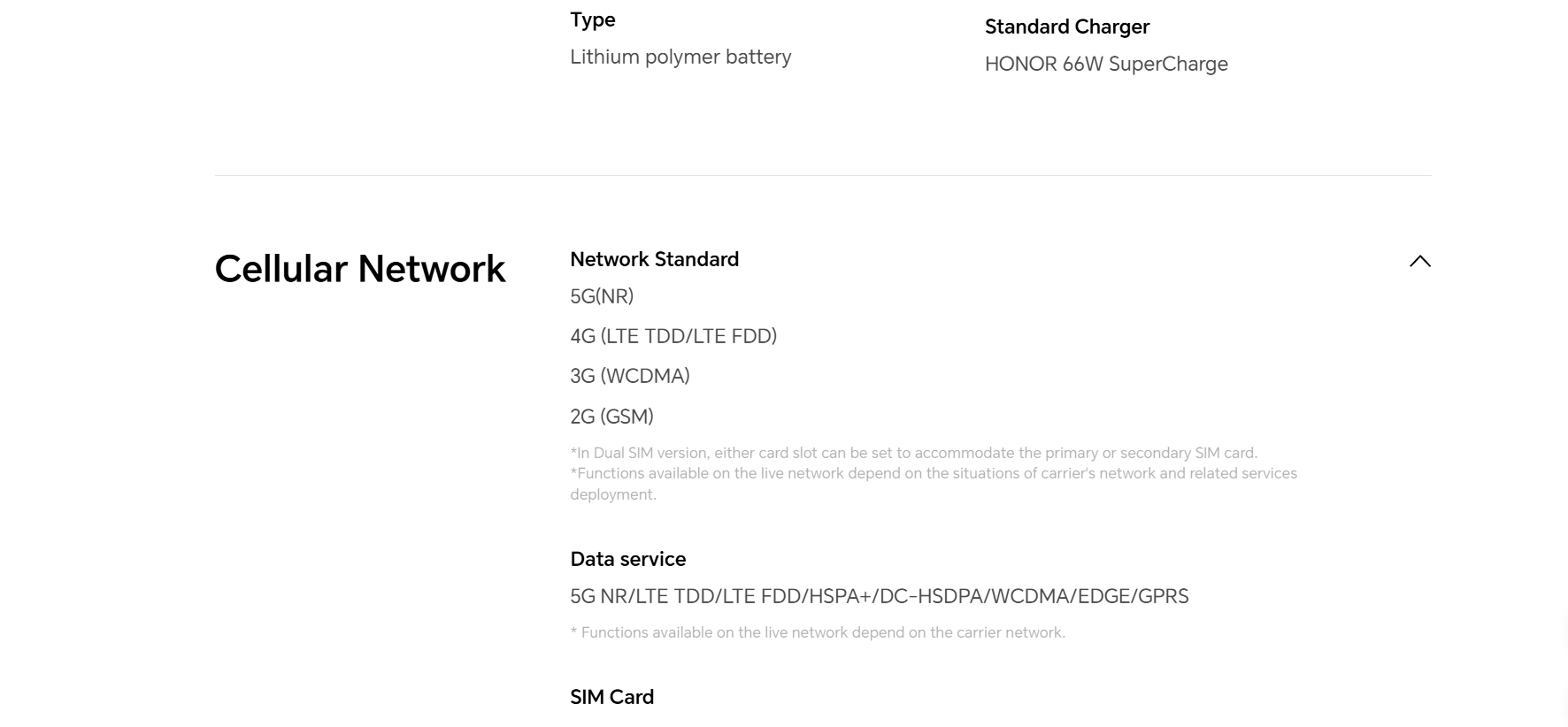
Task: Click the 5G(NR) network entry
Action: pos(602,296)
